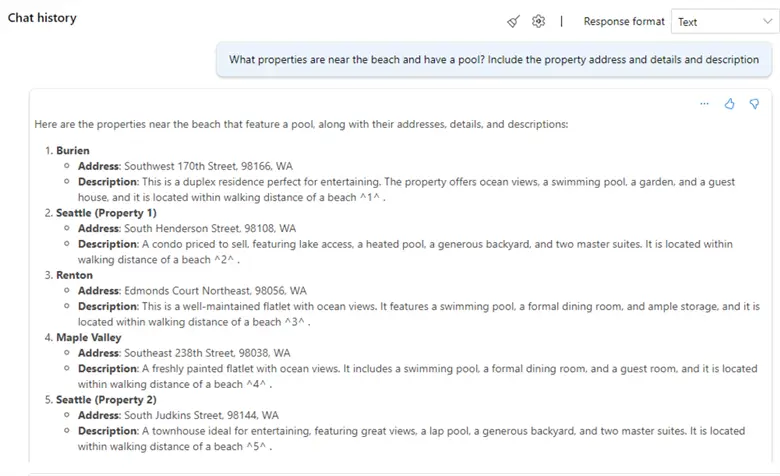Image resolution: width=780 pixels, height=476 pixels.
Task: Open chat settings gear
Action: pos(539,21)
